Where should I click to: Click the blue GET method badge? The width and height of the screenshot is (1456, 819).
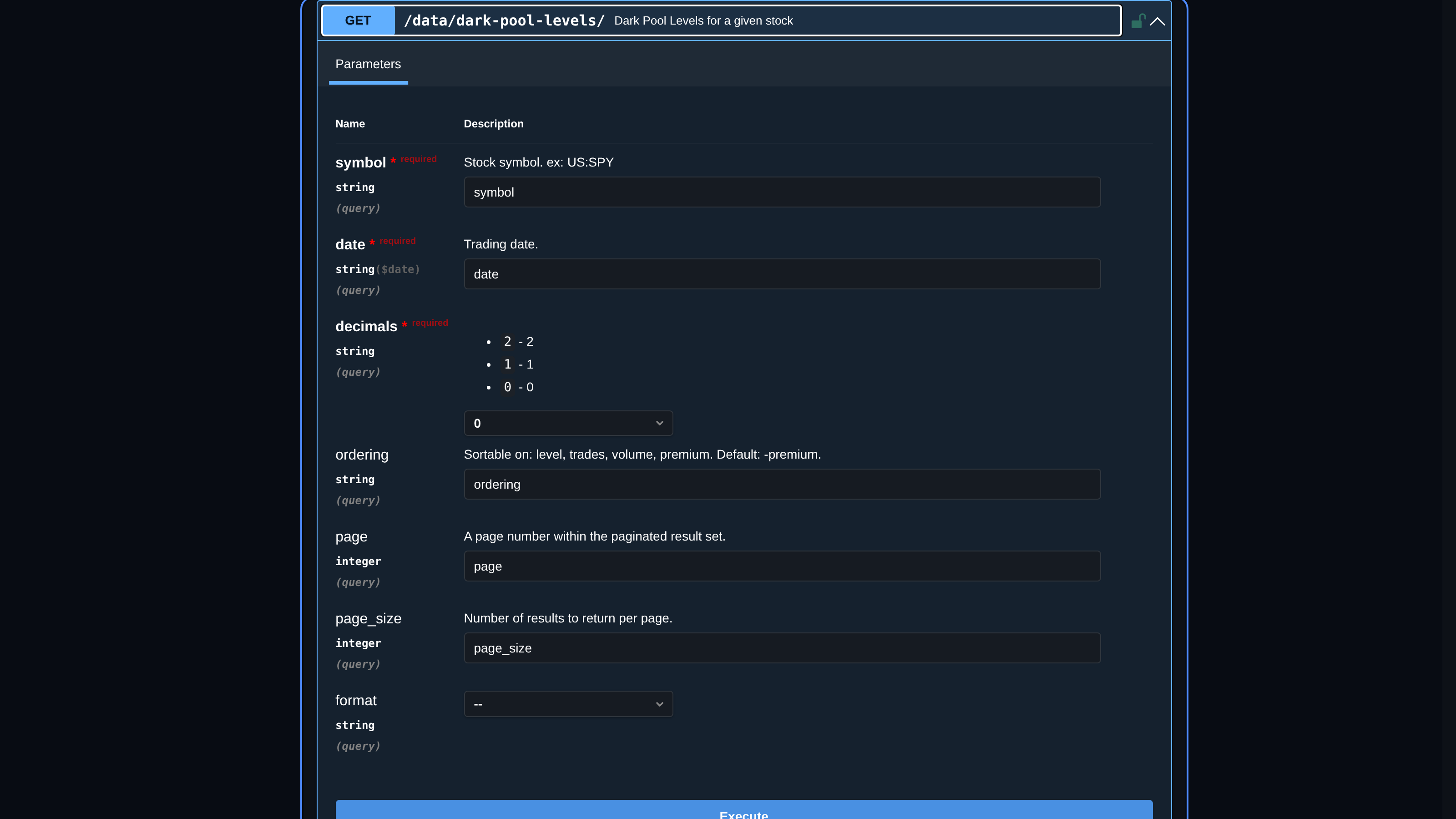(359, 20)
